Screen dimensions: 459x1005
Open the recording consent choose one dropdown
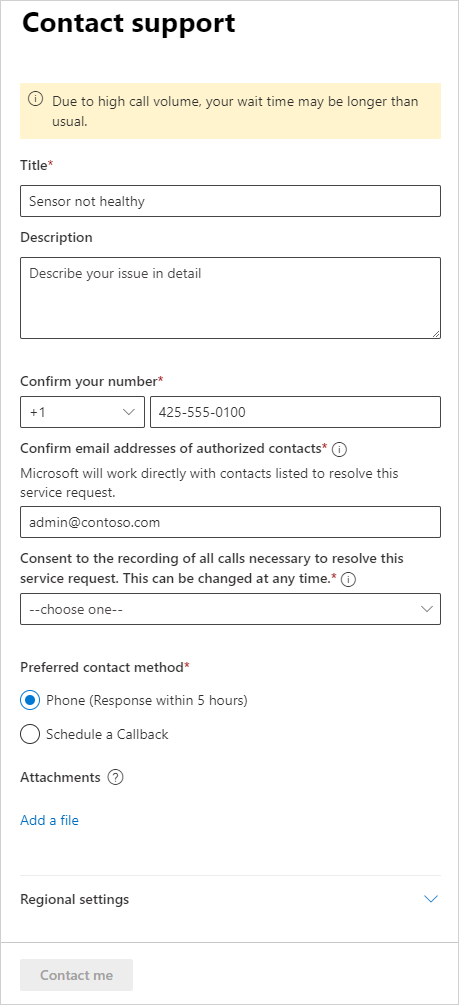tap(230, 609)
